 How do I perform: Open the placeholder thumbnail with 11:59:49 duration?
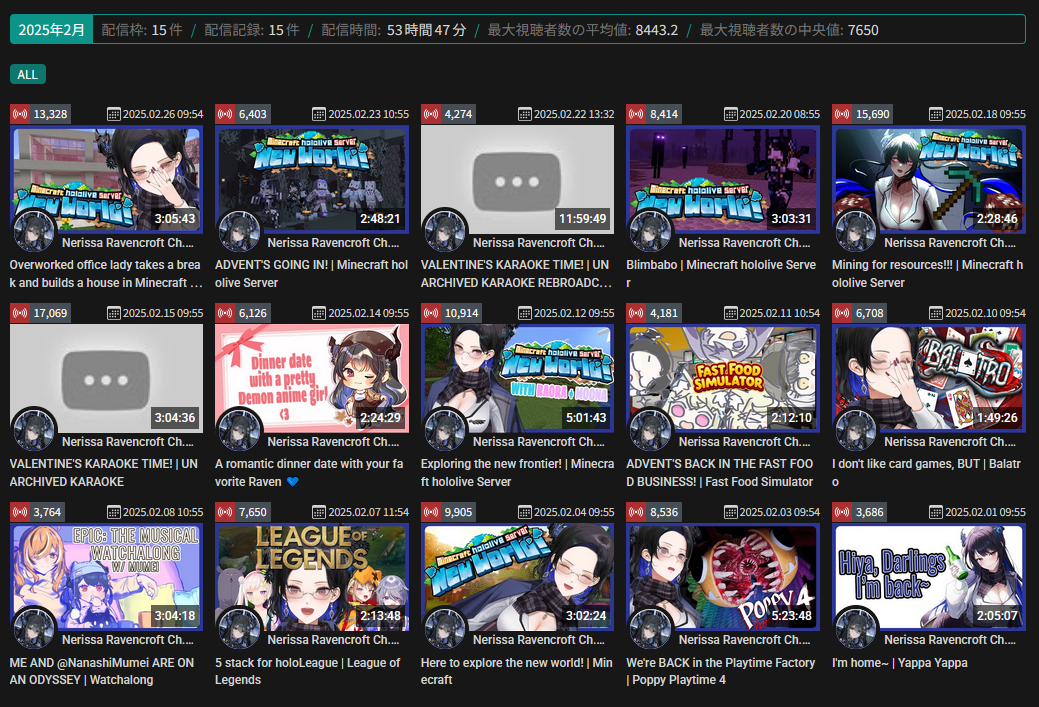tap(518, 180)
